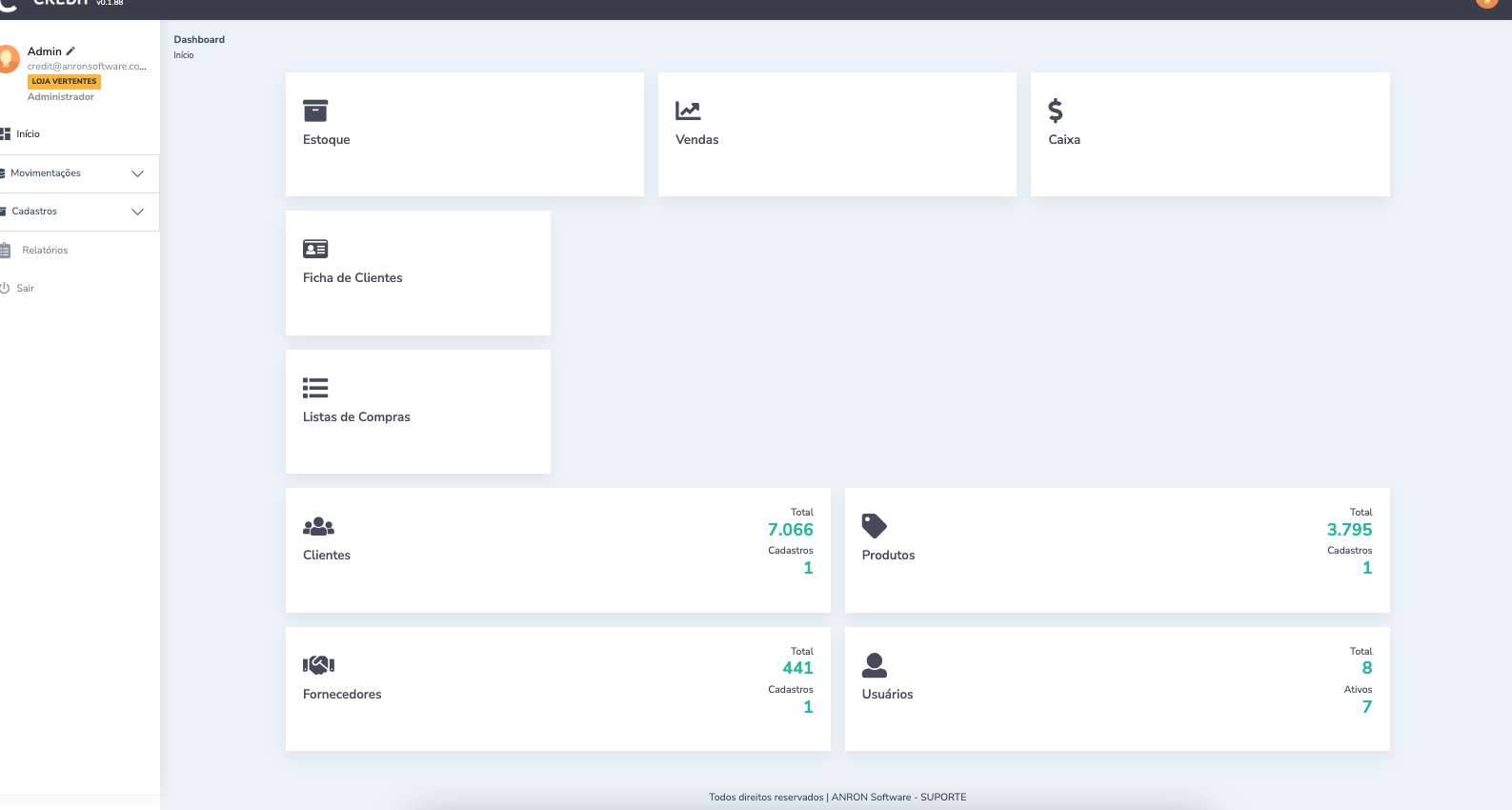Open the Fornecedores handshake icon

(x=318, y=665)
